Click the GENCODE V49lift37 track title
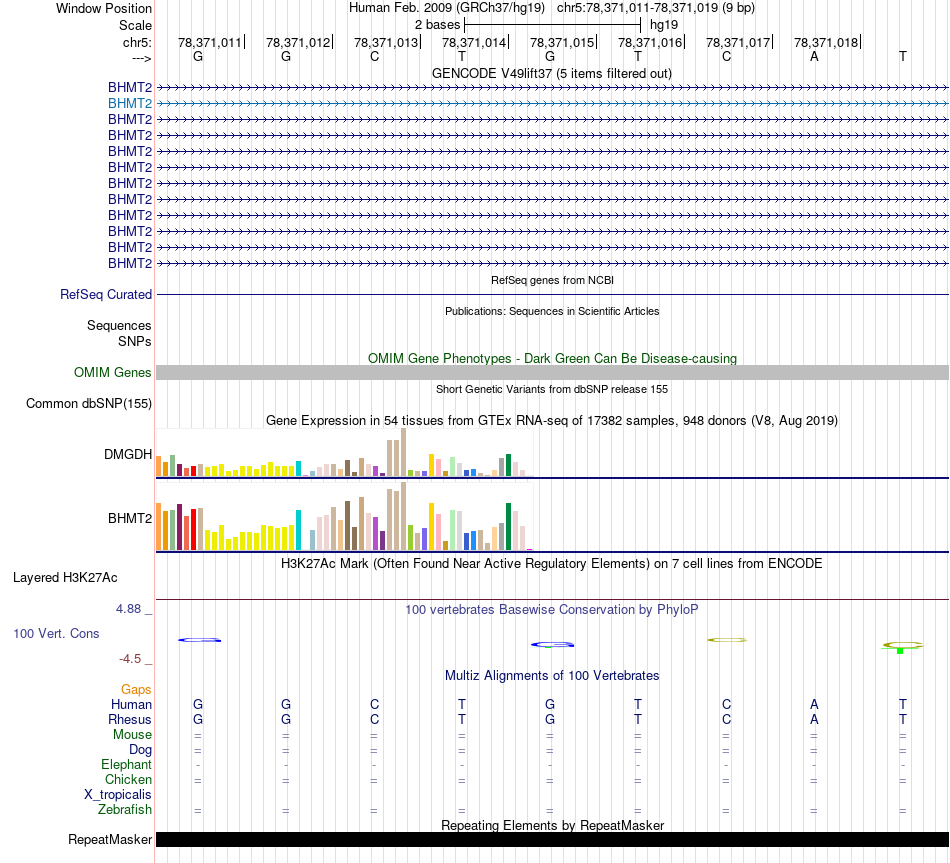 tap(552, 74)
